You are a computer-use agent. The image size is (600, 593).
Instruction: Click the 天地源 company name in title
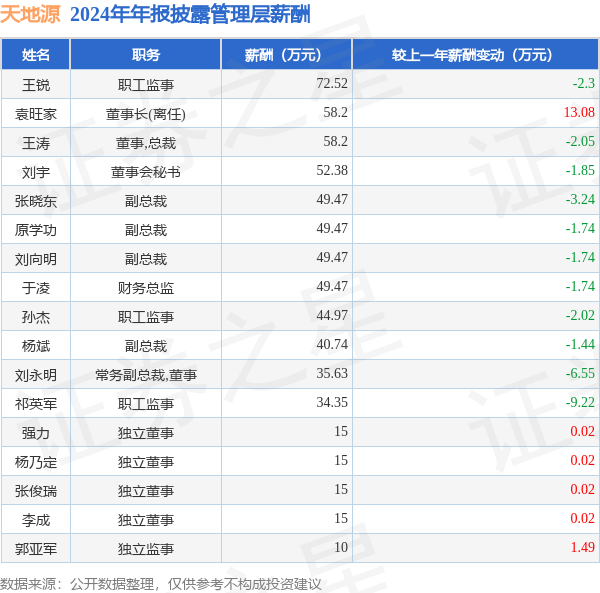(30, 15)
